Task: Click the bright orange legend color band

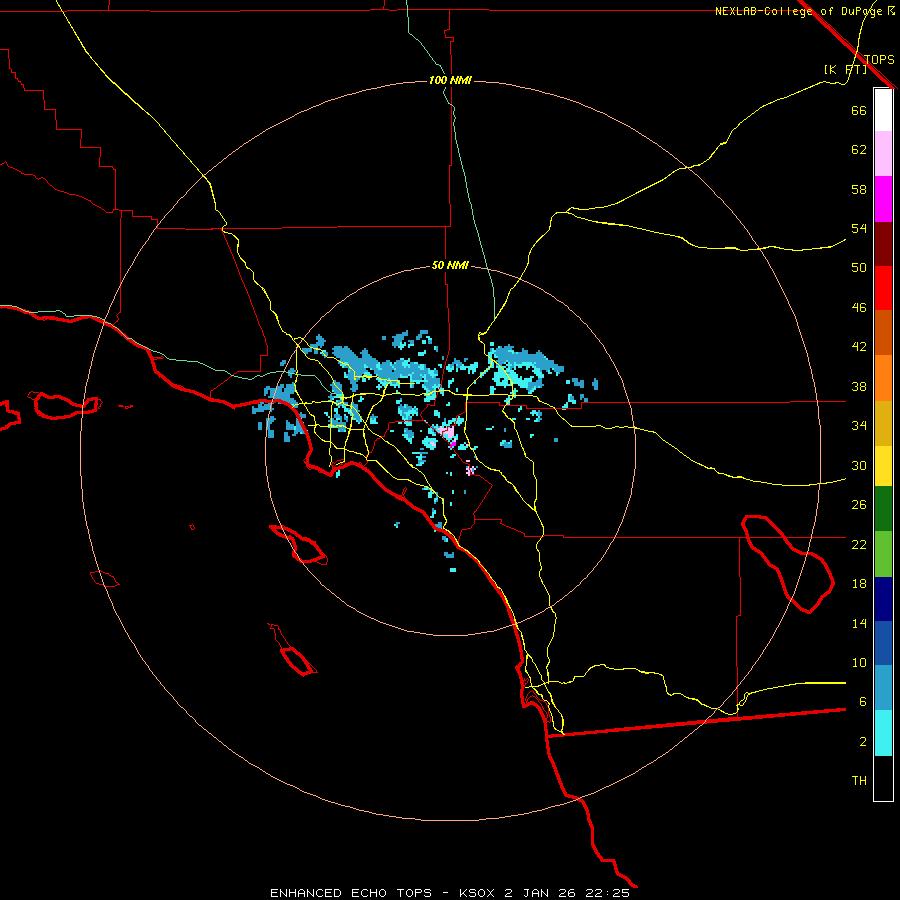Action: [883, 378]
